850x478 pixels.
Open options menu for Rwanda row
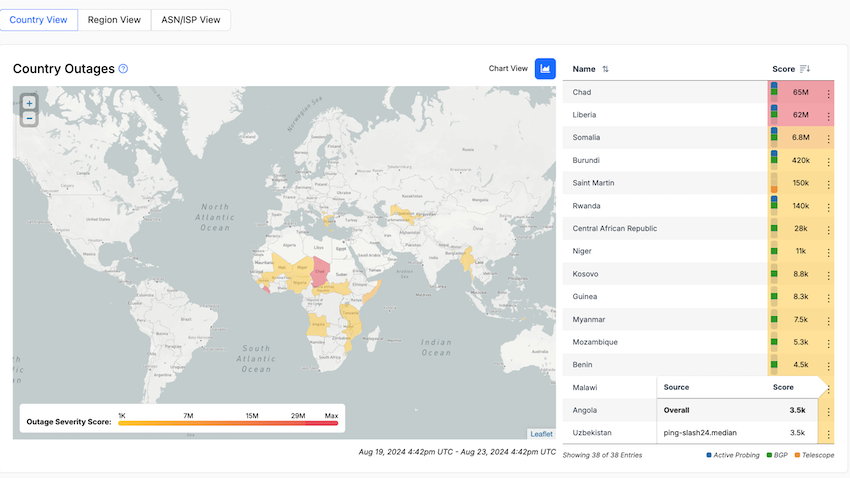pos(828,207)
